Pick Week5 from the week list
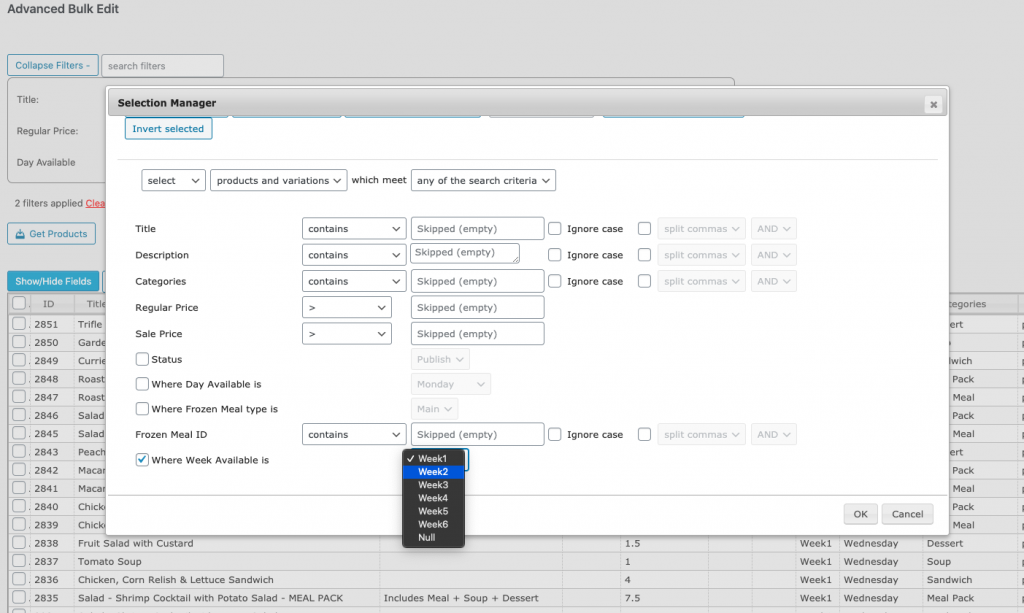This screenshot has width=1024, height=613. pyautogui.click(x=434, y=511)
